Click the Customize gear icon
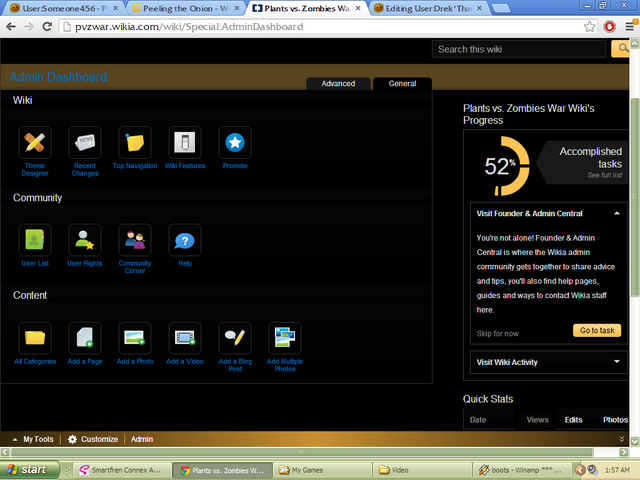 point(72,439)
